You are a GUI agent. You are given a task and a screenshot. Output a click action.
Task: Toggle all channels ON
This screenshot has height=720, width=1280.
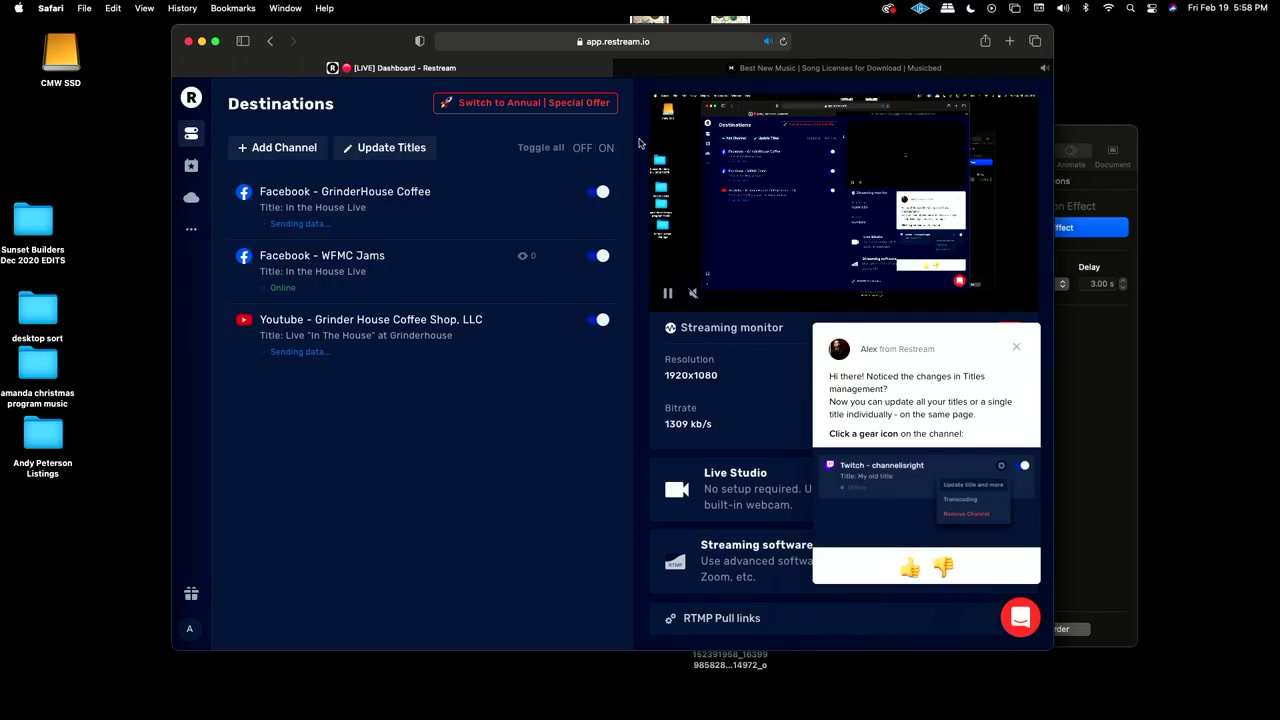pos(606,148)
